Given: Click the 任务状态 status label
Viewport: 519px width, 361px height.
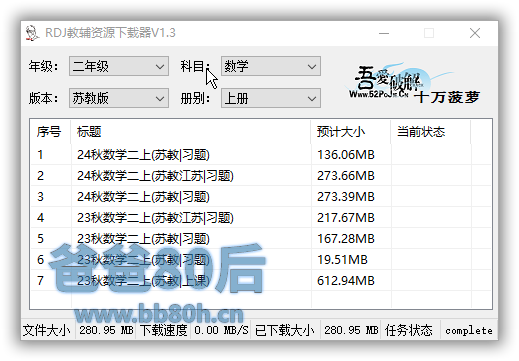Looking at the screenshot, I should click(409, 330).
